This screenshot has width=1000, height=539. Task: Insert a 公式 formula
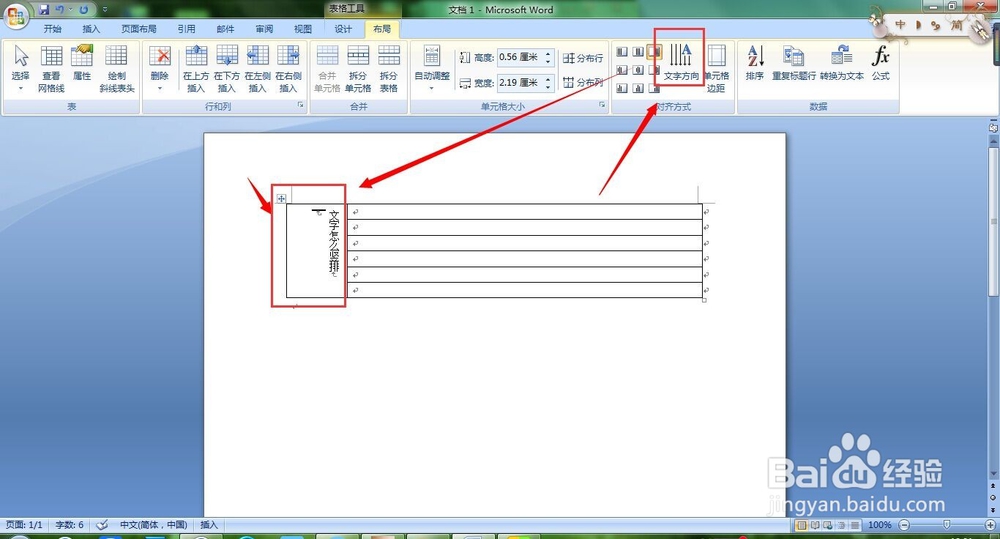click(x=881, y=63)
